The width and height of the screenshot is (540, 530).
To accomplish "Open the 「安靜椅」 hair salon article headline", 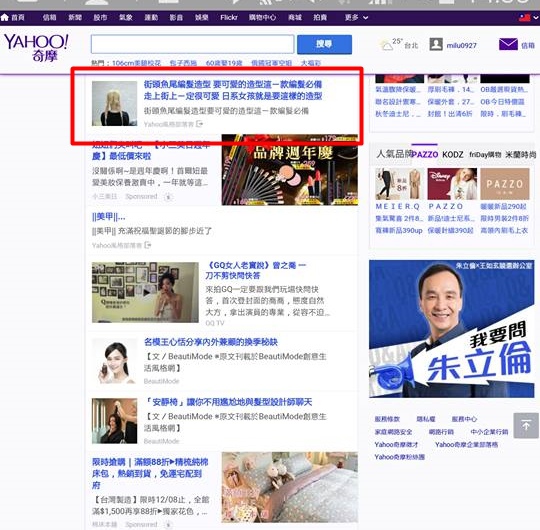I will coord(228,402).
